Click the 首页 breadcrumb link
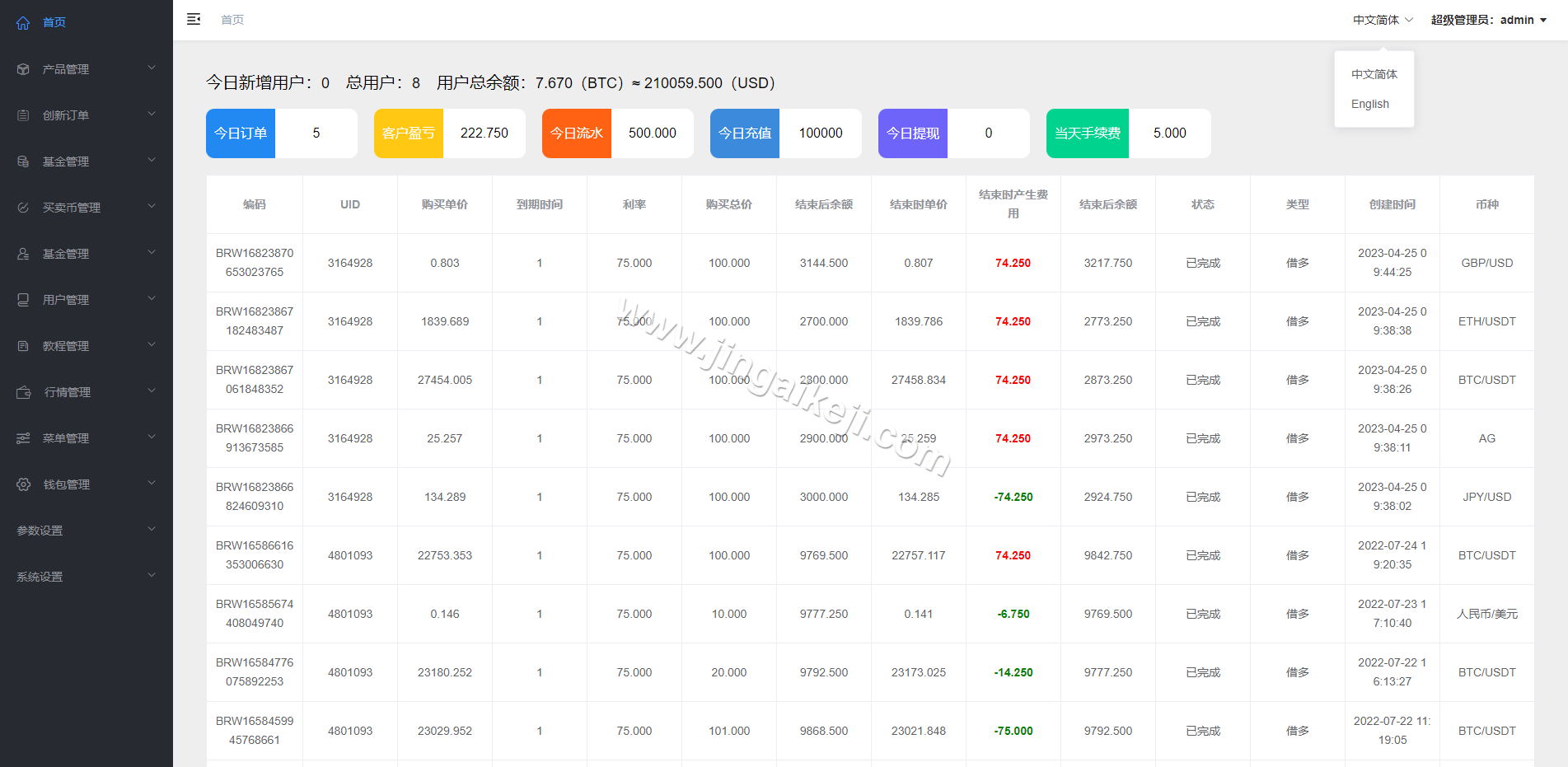 click(x=232, y=19)
